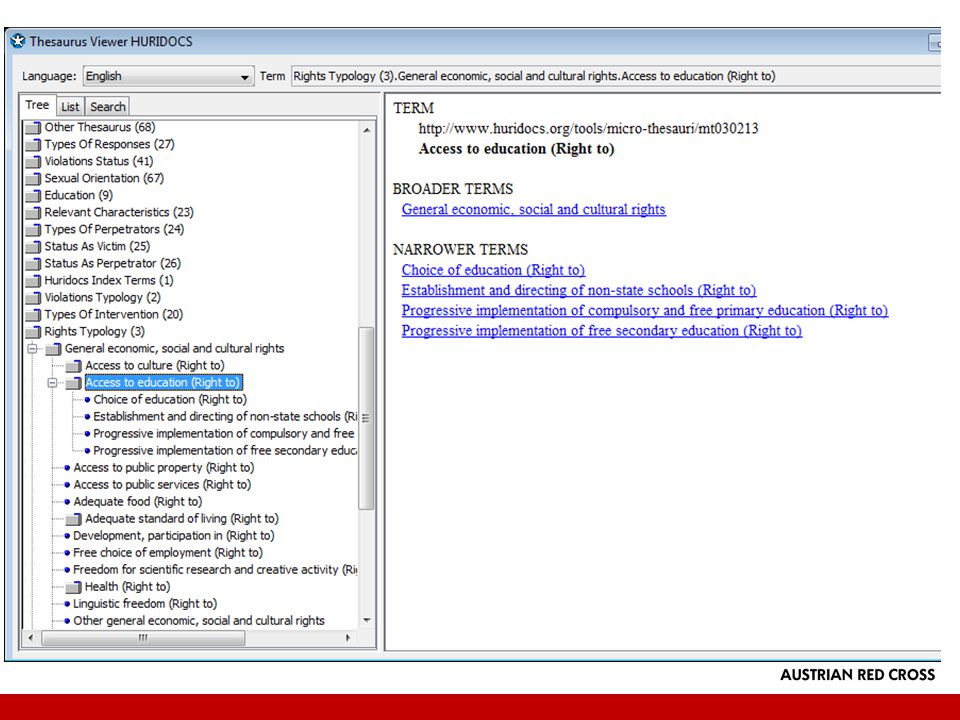Select Free choice of employment (Right to)
The width and height of the screenshot is (960, 720).
coord(168,553)
